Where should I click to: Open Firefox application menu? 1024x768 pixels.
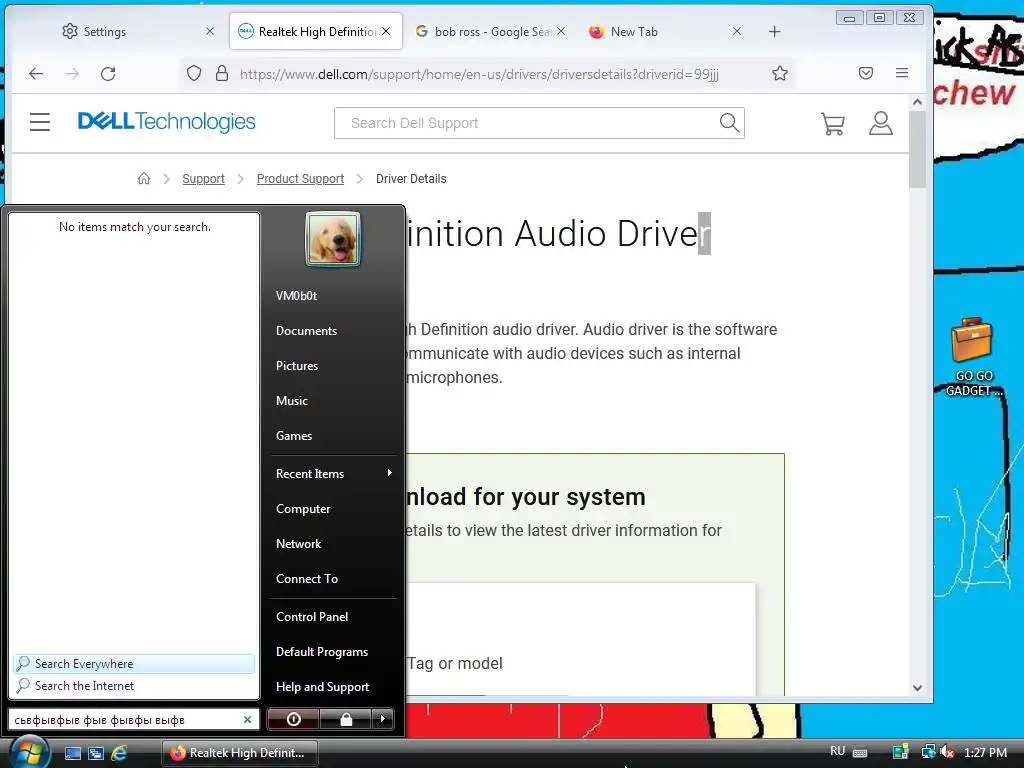click(902, 73)
